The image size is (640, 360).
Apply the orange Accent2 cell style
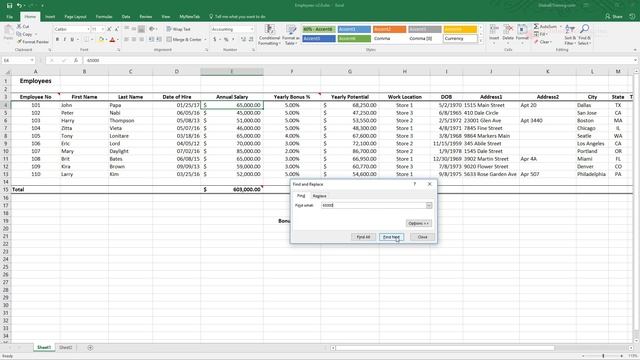coord(389,29)
